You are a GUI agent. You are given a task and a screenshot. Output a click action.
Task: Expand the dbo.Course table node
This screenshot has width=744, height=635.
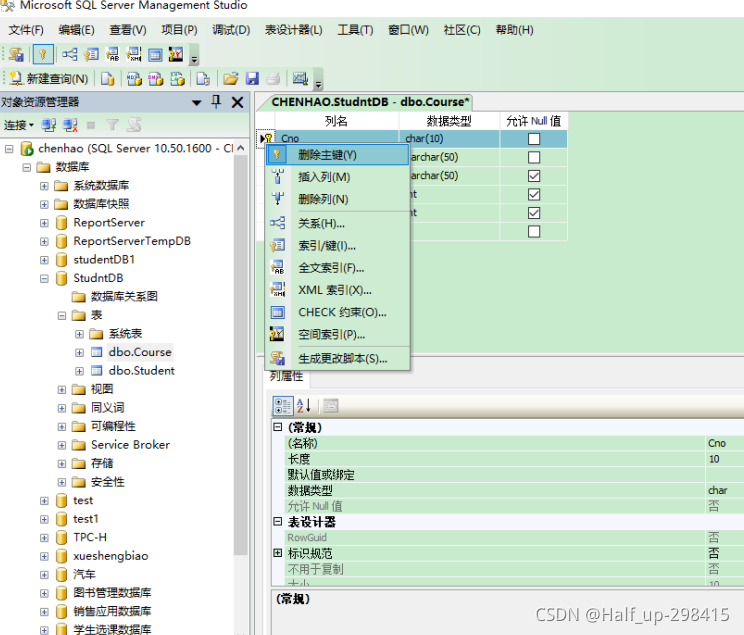pos(79,352)
